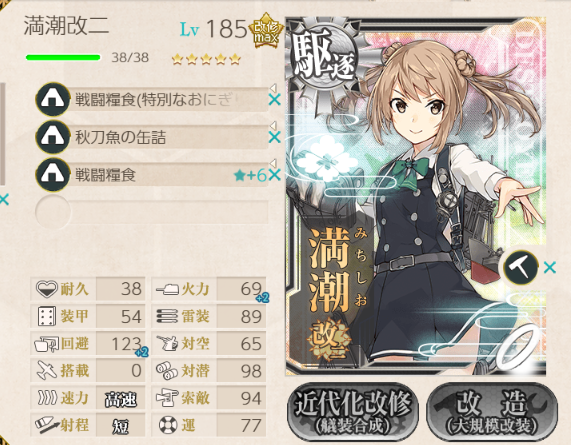The image size is (571, 445).
Task: Expand arrow above third 戦闘糧食 slot's X
Action: [273, 164]
